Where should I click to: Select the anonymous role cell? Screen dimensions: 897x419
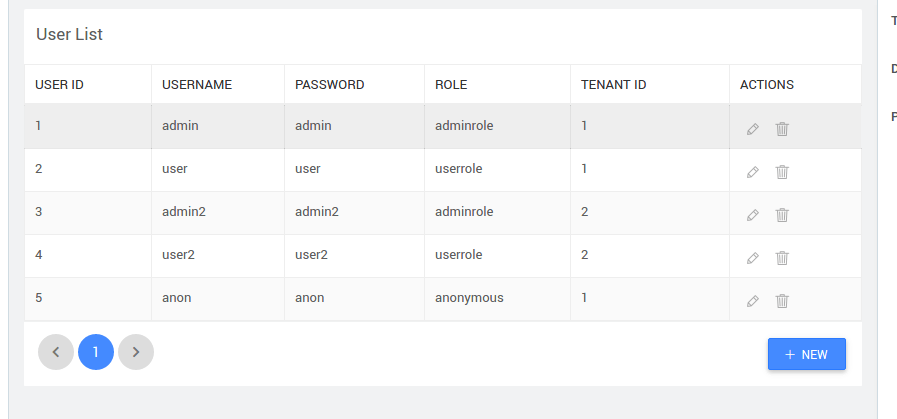[x=469, y=298]
